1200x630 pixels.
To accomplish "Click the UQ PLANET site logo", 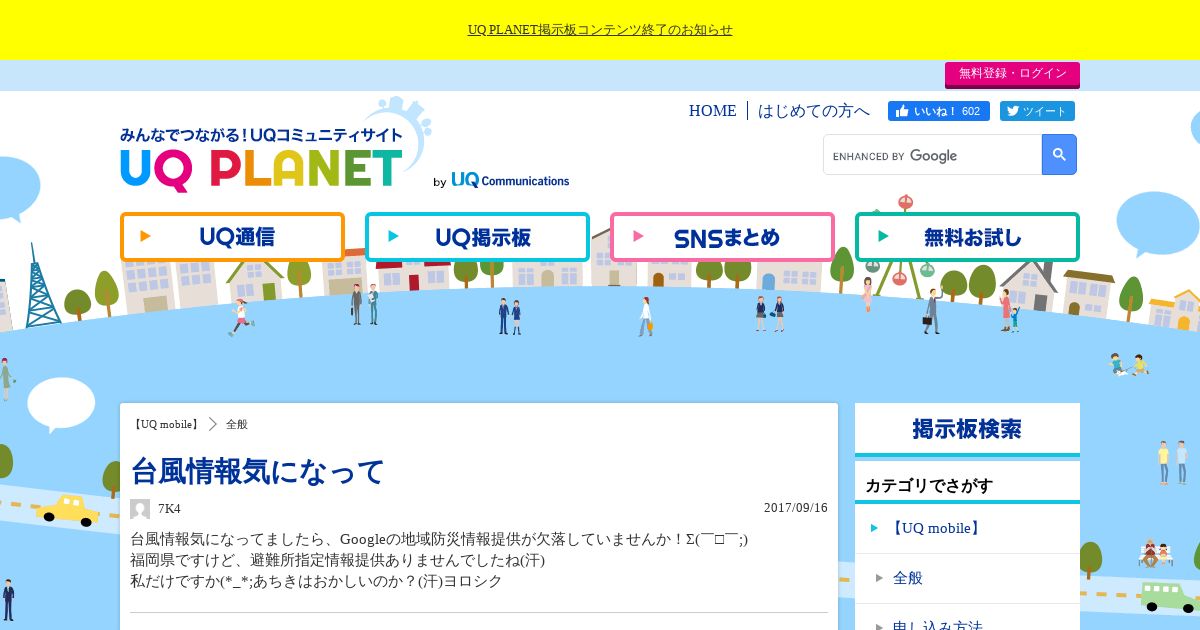I will (x=262, y=160).
